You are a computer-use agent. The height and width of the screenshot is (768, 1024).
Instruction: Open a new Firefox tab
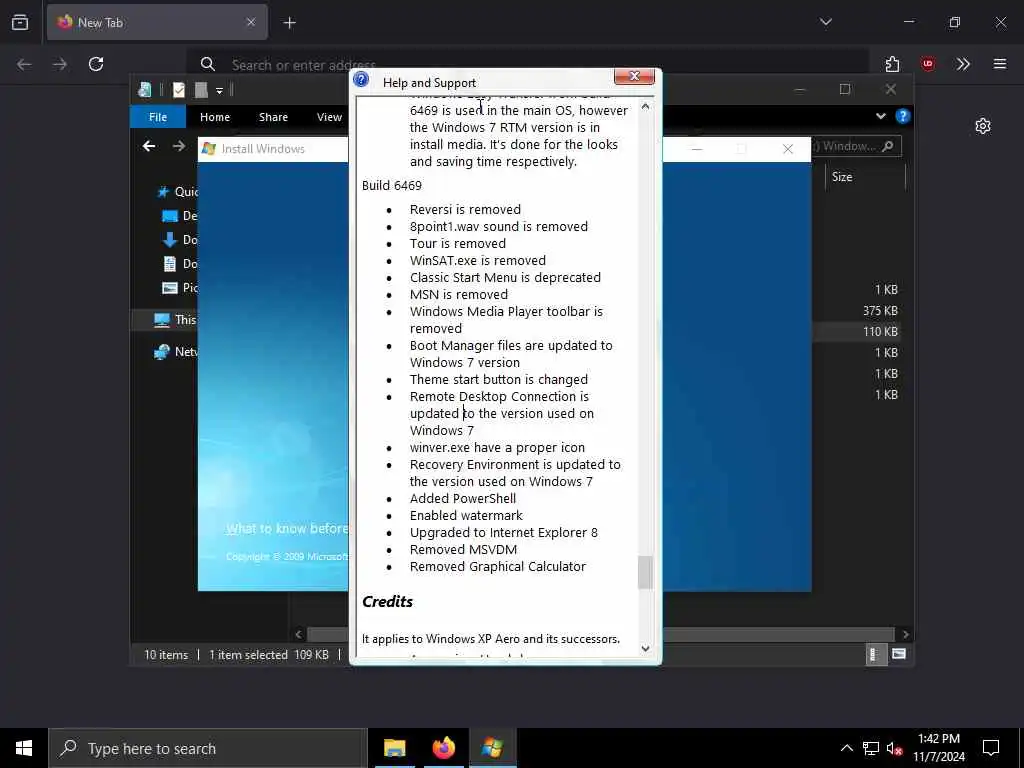click(289, 23)
